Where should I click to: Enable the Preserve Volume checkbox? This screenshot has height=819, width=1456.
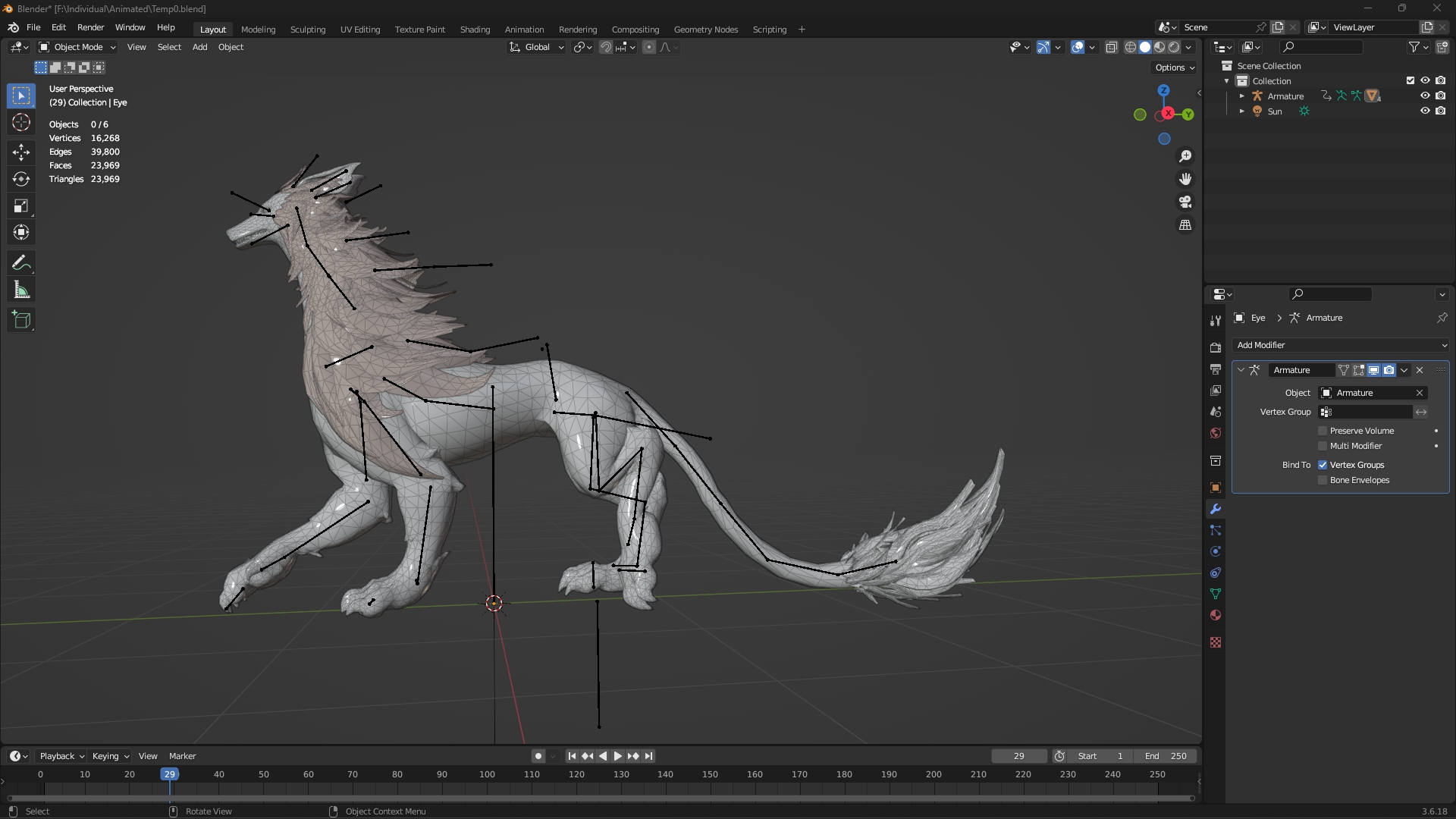tap(1323, 431)
